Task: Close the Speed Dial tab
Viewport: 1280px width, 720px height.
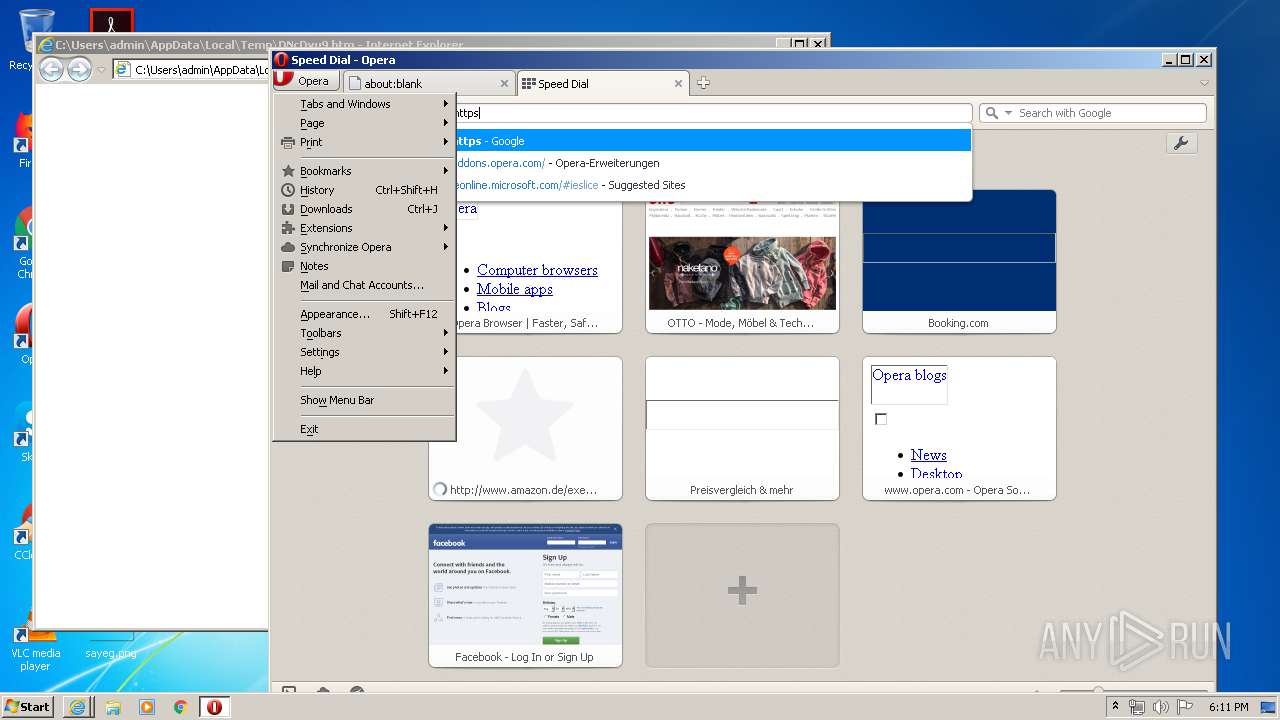Action: click(678, 84)
